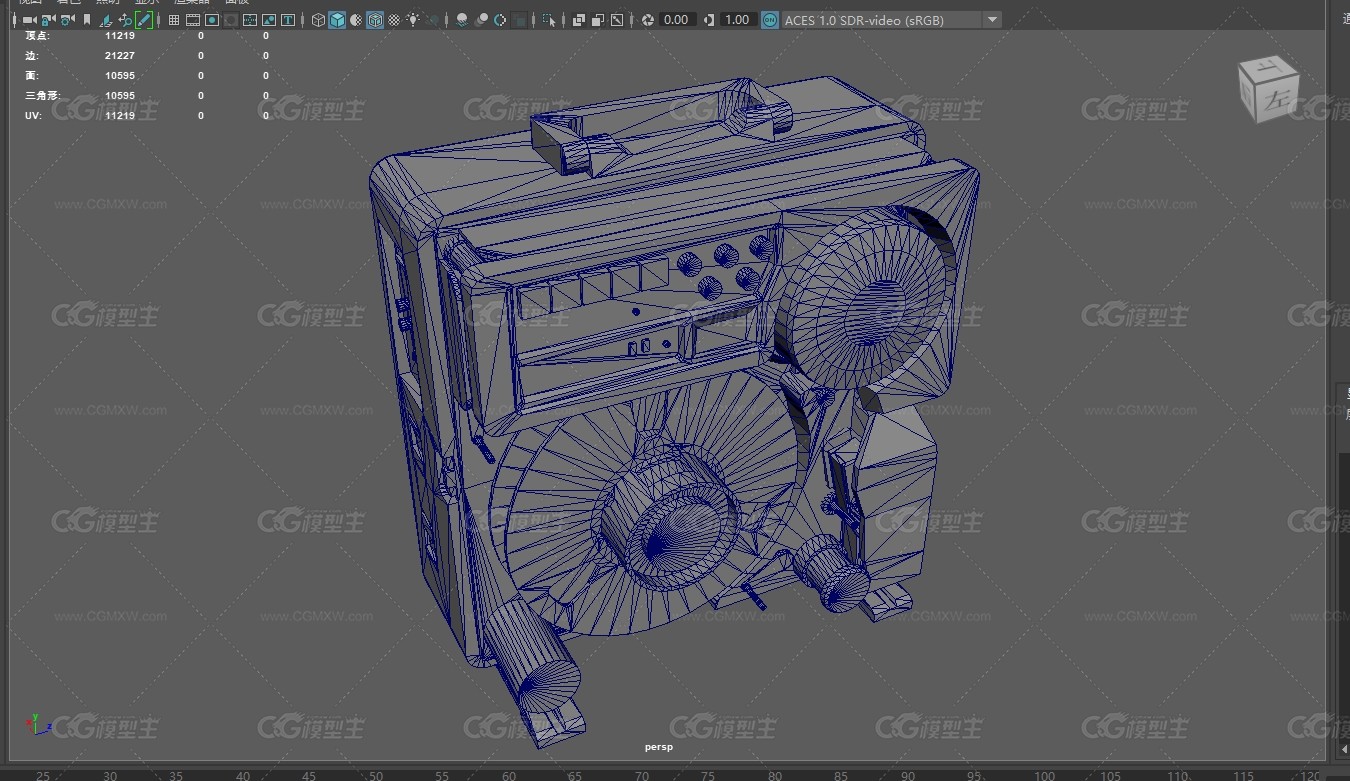Open the ACES 1.0 SDR-video view transform list
Image resolution: width=1350 pixels, height=781 pixels.
click(890, 19)
